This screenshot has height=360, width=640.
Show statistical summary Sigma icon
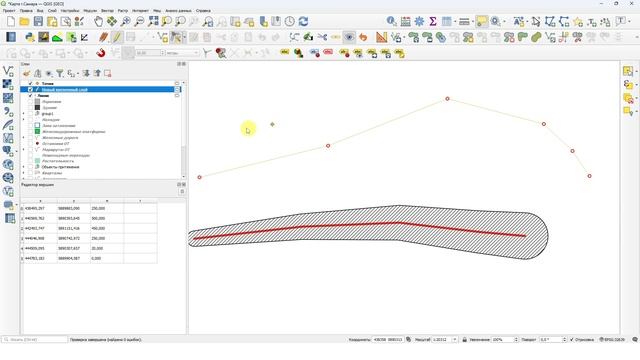click(433, 22)
